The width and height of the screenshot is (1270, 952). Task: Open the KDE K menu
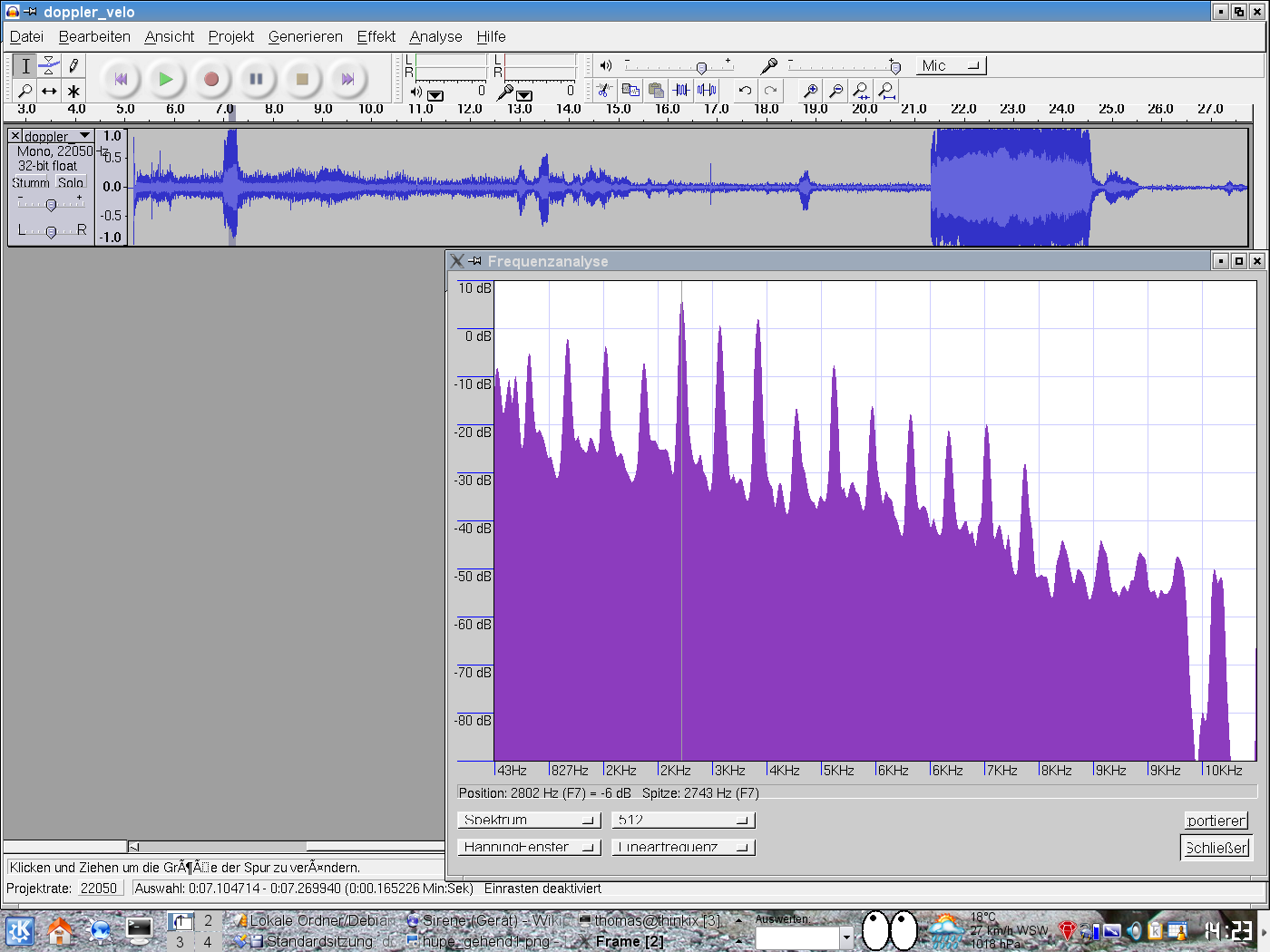pyautogui.click(x=20, y=931)
